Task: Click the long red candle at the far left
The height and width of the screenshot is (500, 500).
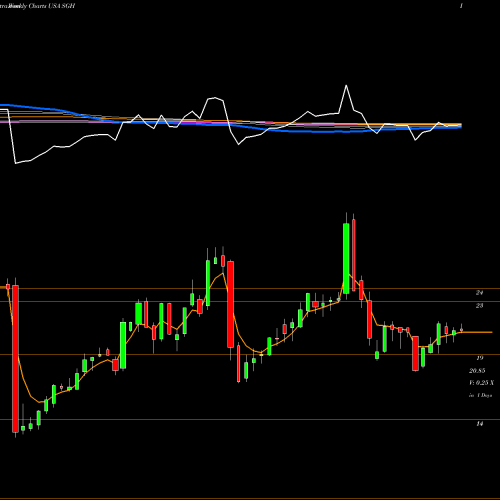Action: [15, 359]
